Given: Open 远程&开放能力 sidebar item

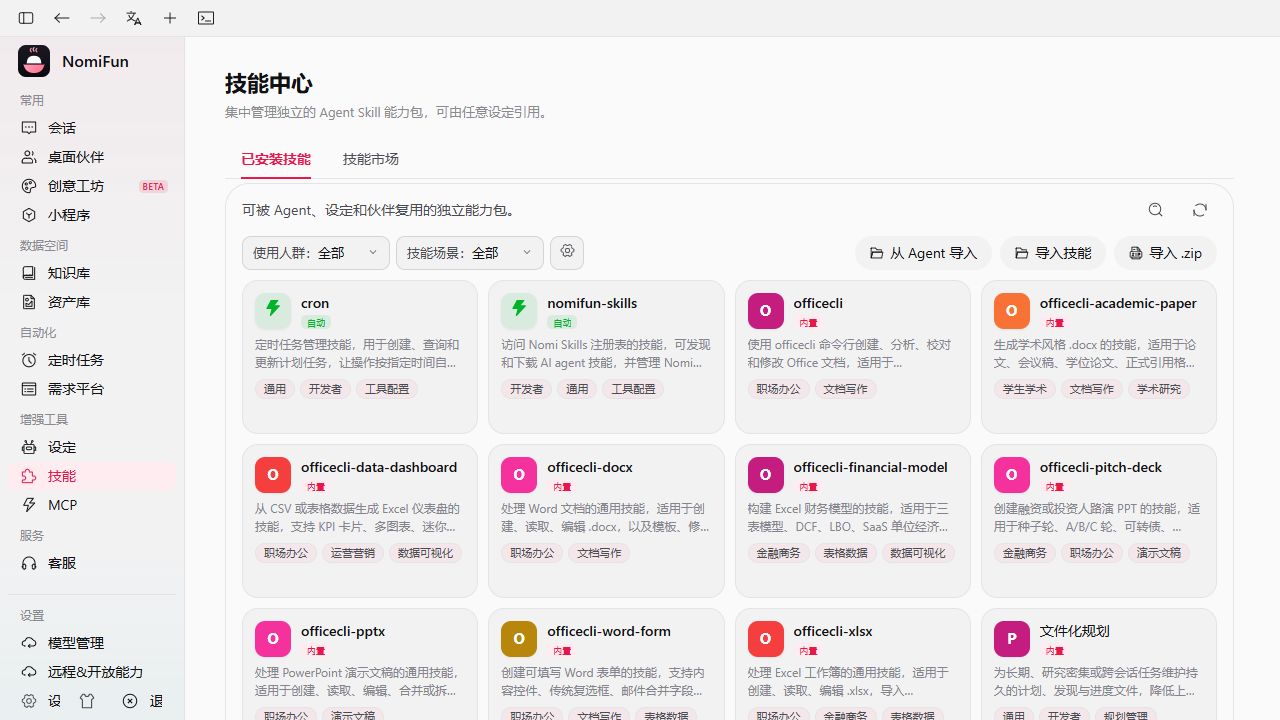Looking at the screenshot, I should point(92,672).
